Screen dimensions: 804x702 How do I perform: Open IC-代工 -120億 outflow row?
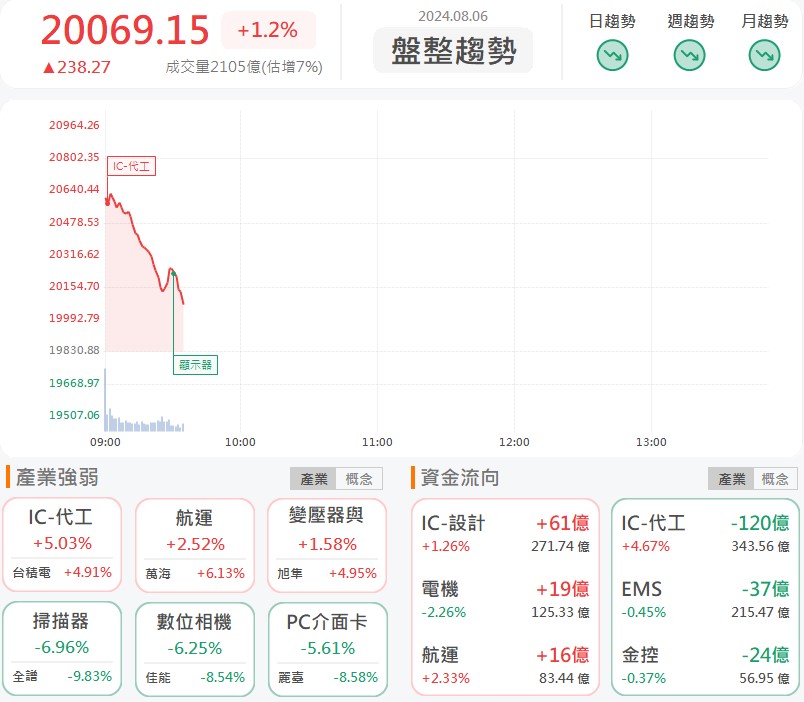pyautogui.click(x=705, y=534)
